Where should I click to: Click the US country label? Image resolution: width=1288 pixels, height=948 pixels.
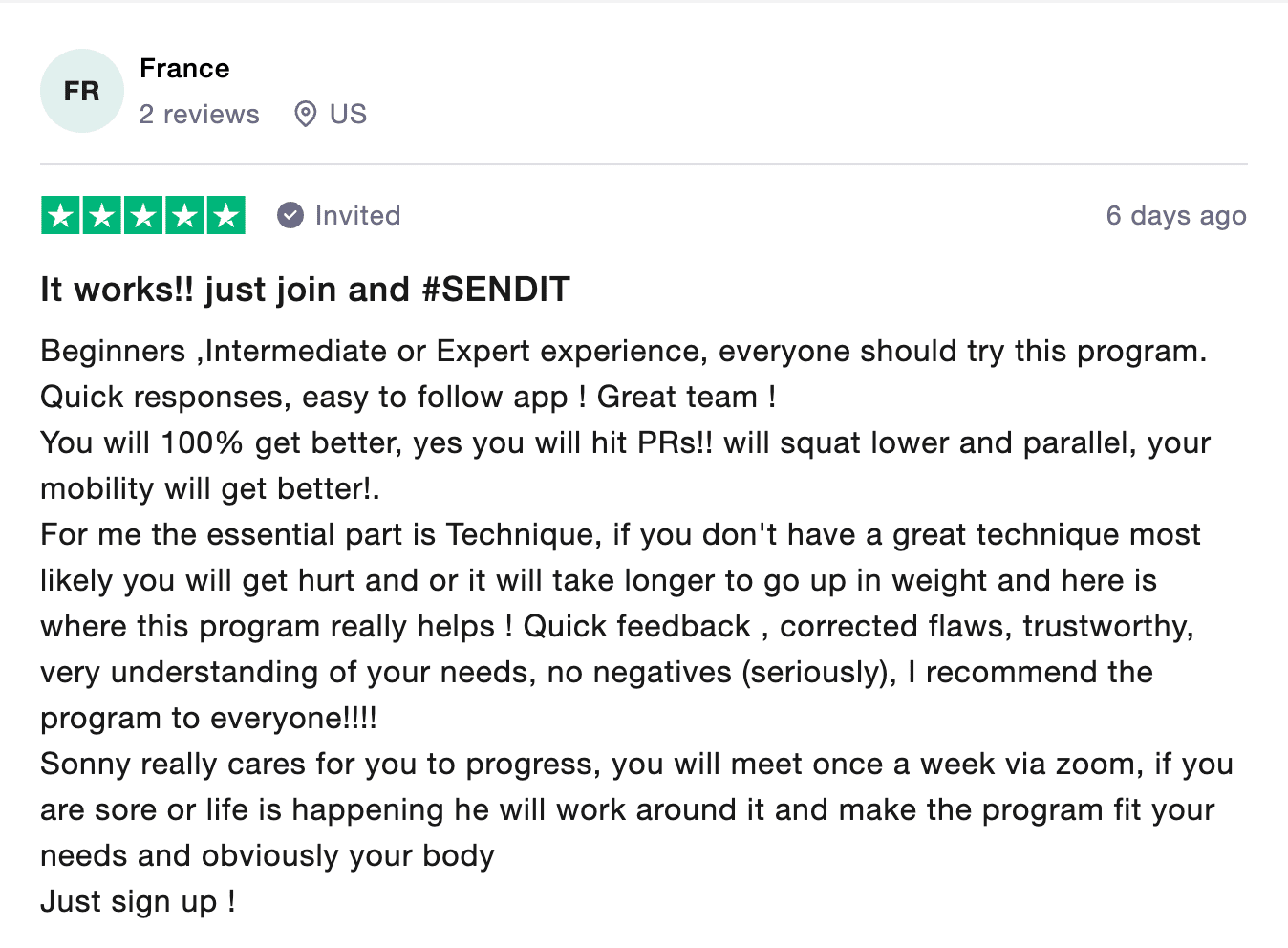(x=348, y=115)
